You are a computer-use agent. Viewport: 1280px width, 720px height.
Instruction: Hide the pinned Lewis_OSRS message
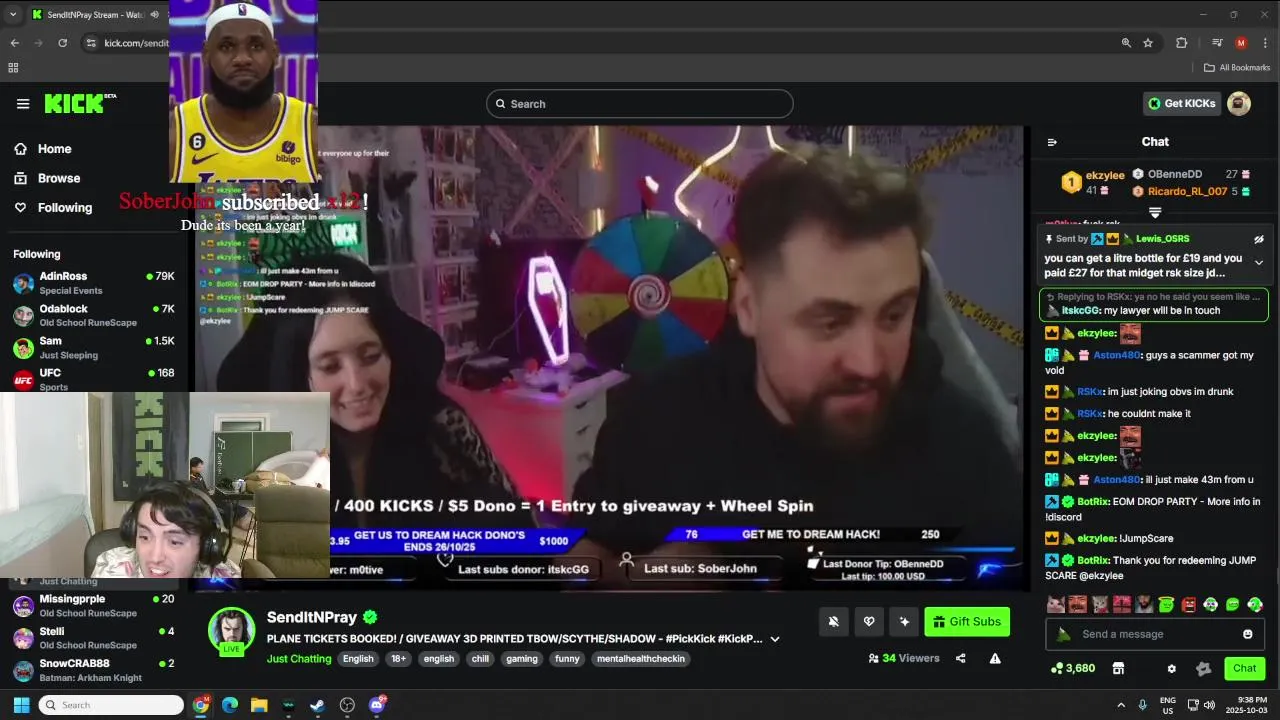click(1259, 239)
